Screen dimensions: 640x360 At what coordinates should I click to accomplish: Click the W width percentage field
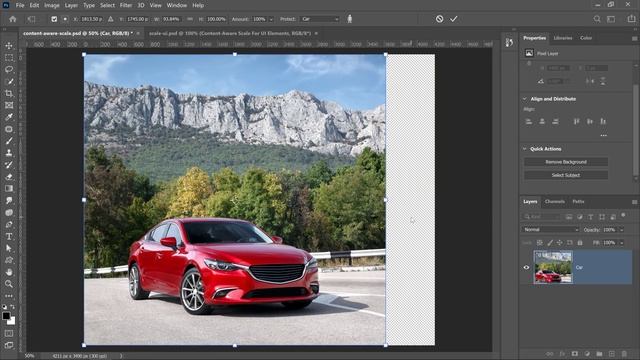click(x=171, y=19)
